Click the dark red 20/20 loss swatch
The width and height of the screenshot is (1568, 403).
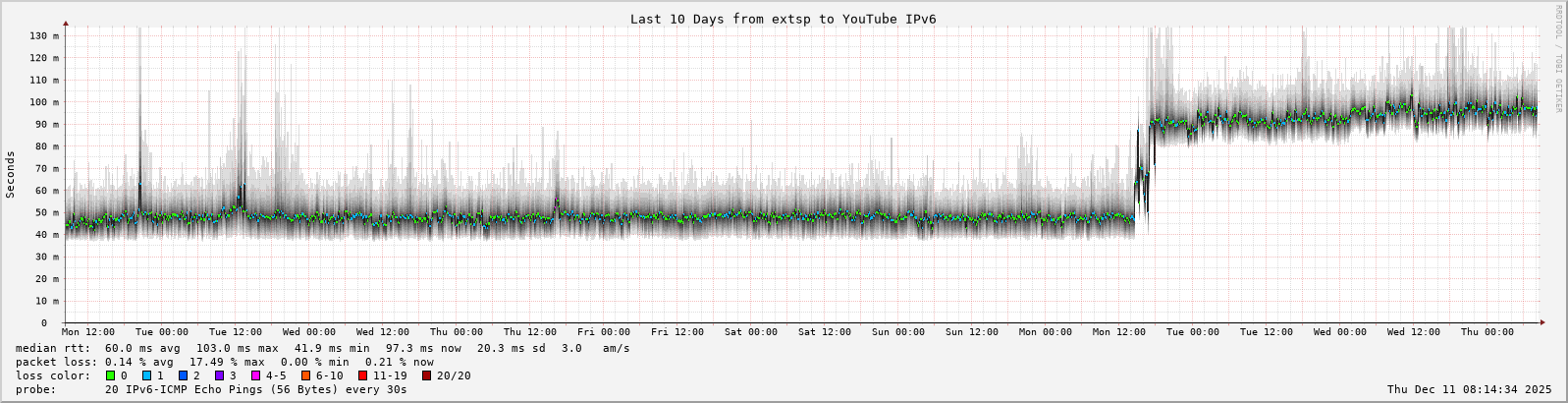point(427,375)
